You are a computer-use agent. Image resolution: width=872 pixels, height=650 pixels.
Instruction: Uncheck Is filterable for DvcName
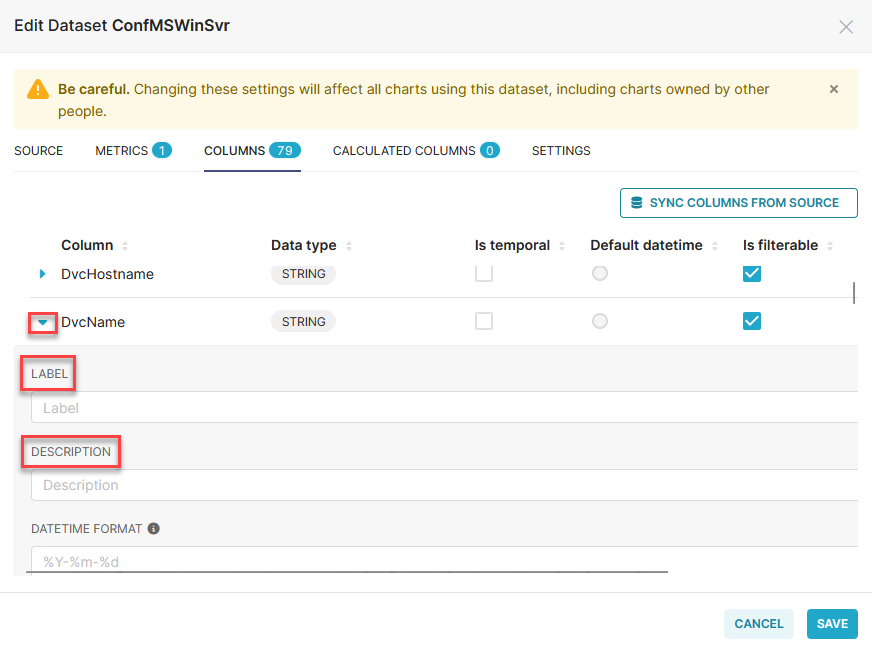click(x=752, y=321)
